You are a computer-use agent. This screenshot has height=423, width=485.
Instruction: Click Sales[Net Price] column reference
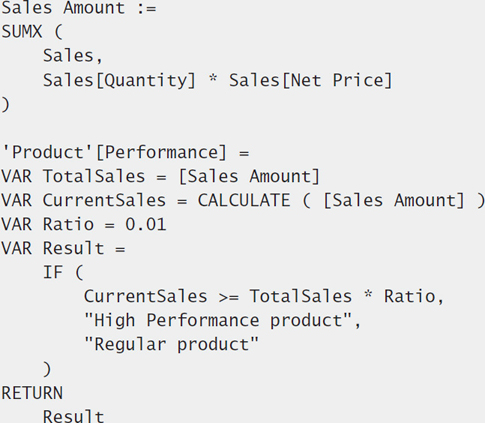pyautogui.click(x=311, y=81)
